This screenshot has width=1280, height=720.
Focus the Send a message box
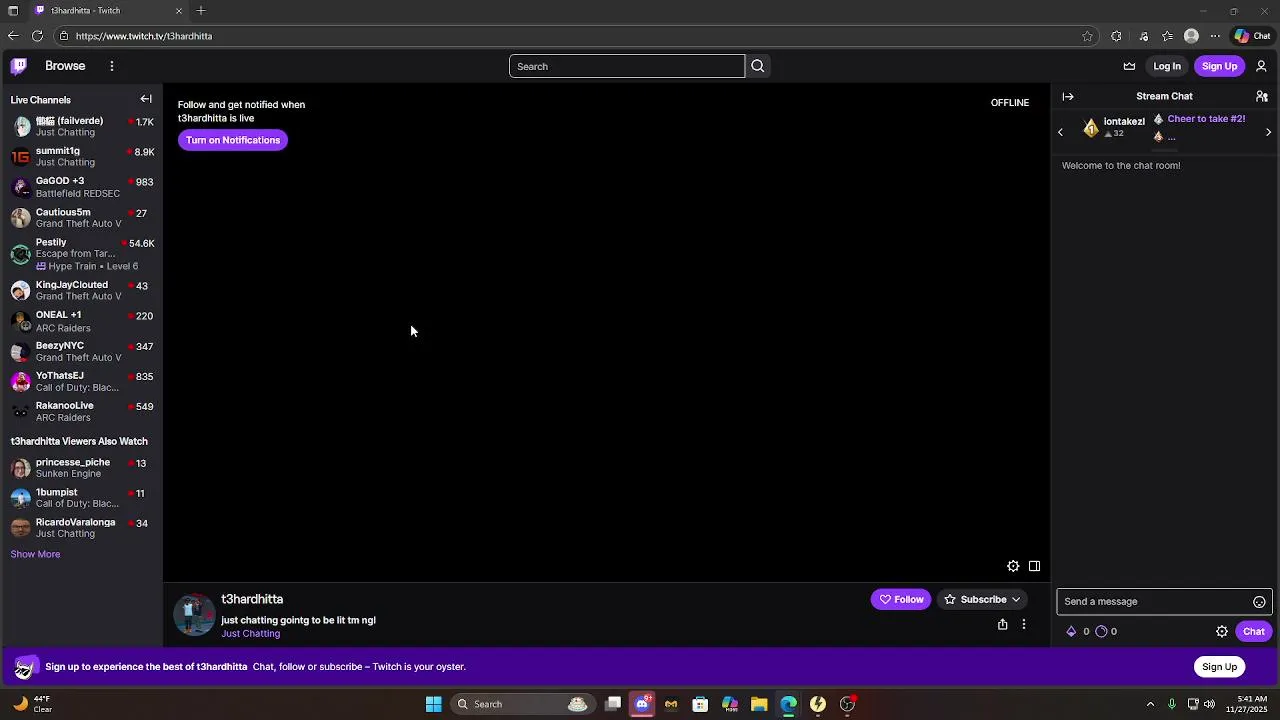coord(1154,602)
